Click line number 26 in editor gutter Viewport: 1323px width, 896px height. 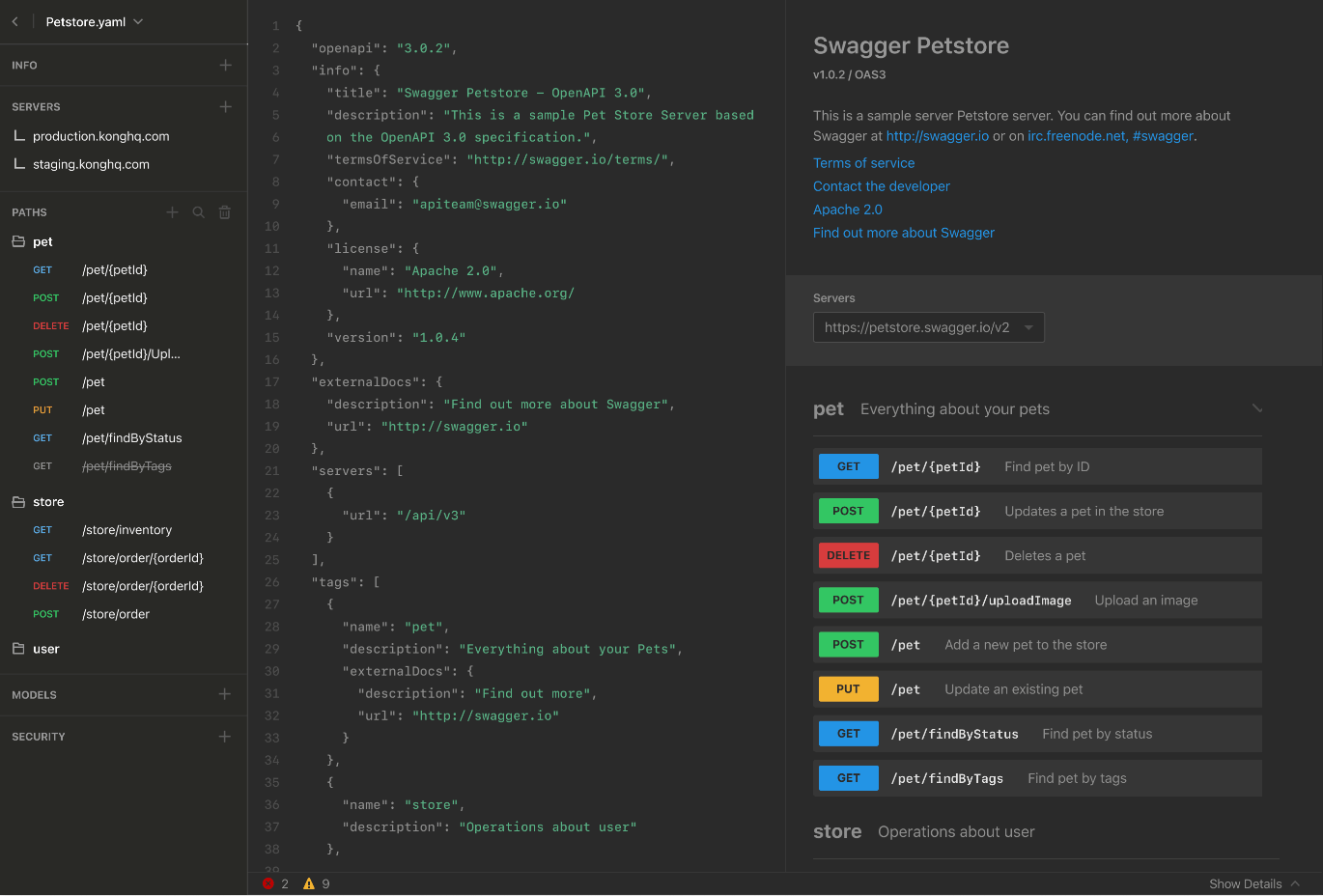[271, 582]
